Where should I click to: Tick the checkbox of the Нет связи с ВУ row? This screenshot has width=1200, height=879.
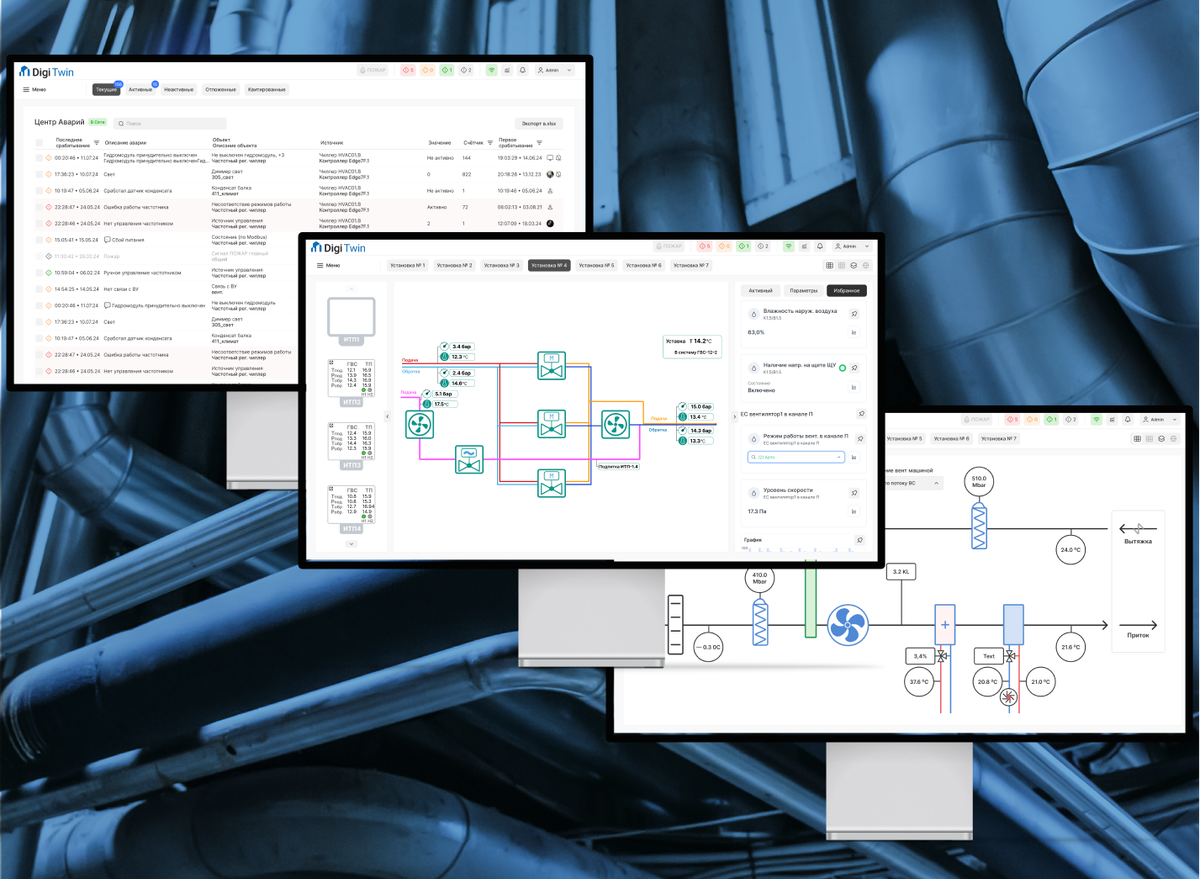(40, 289)
